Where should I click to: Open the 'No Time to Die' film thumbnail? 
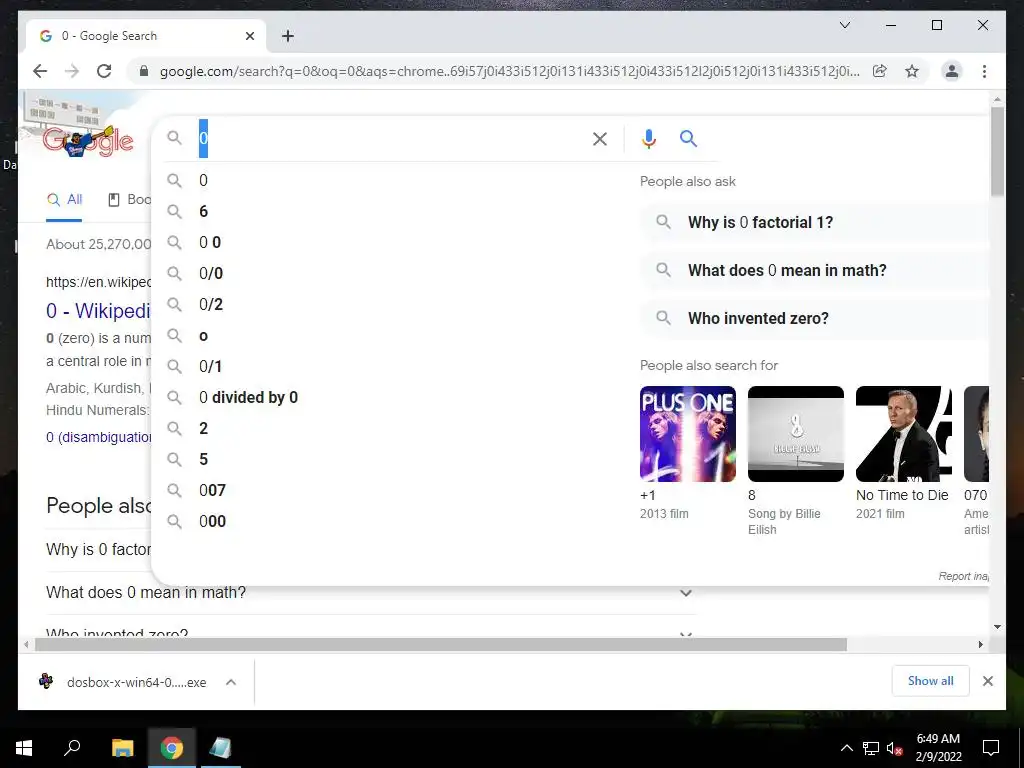(904, 434)
